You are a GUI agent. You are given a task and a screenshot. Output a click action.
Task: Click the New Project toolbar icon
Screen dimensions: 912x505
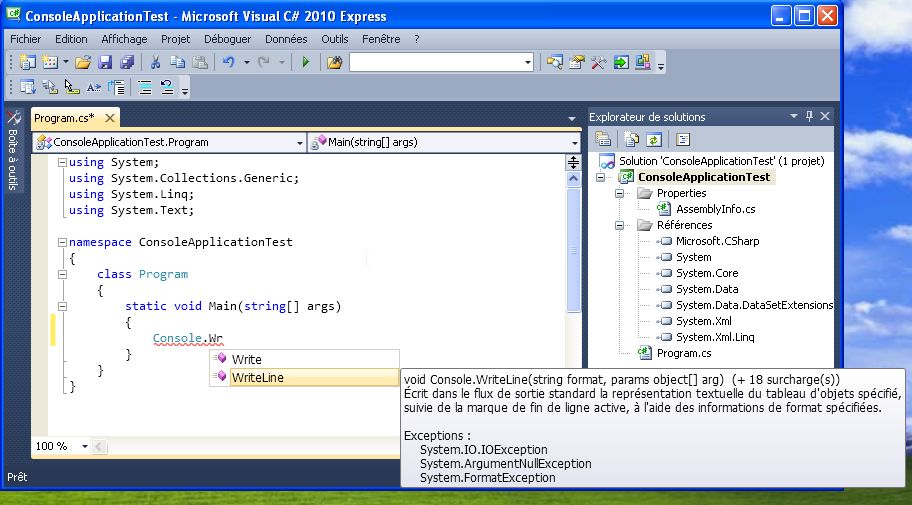(x=27, y=62)
